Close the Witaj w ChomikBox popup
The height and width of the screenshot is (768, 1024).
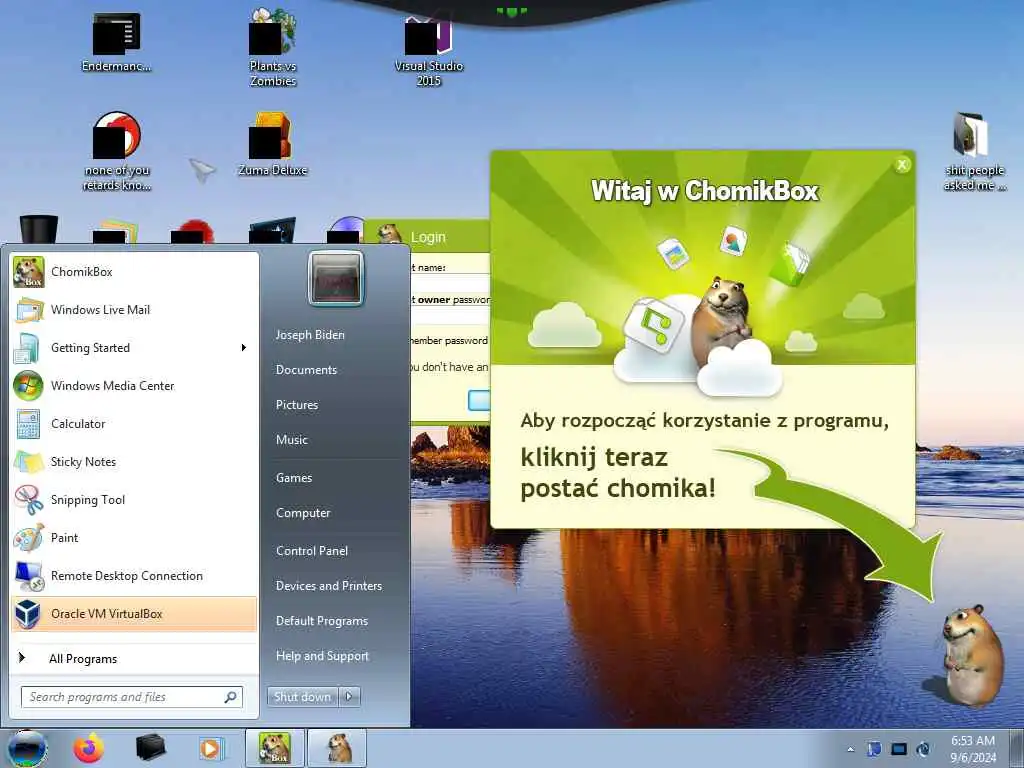pyautogui.click(x=902, y=165)
